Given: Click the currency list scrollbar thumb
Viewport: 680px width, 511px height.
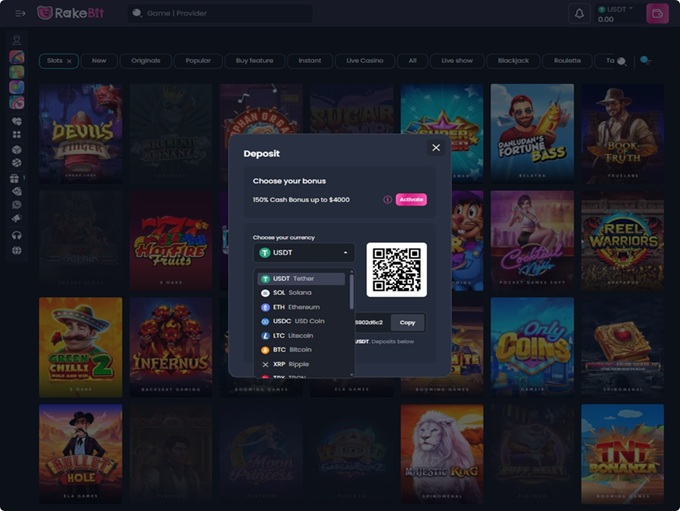Looking at the screenshot, I should [x=351, y=292].
